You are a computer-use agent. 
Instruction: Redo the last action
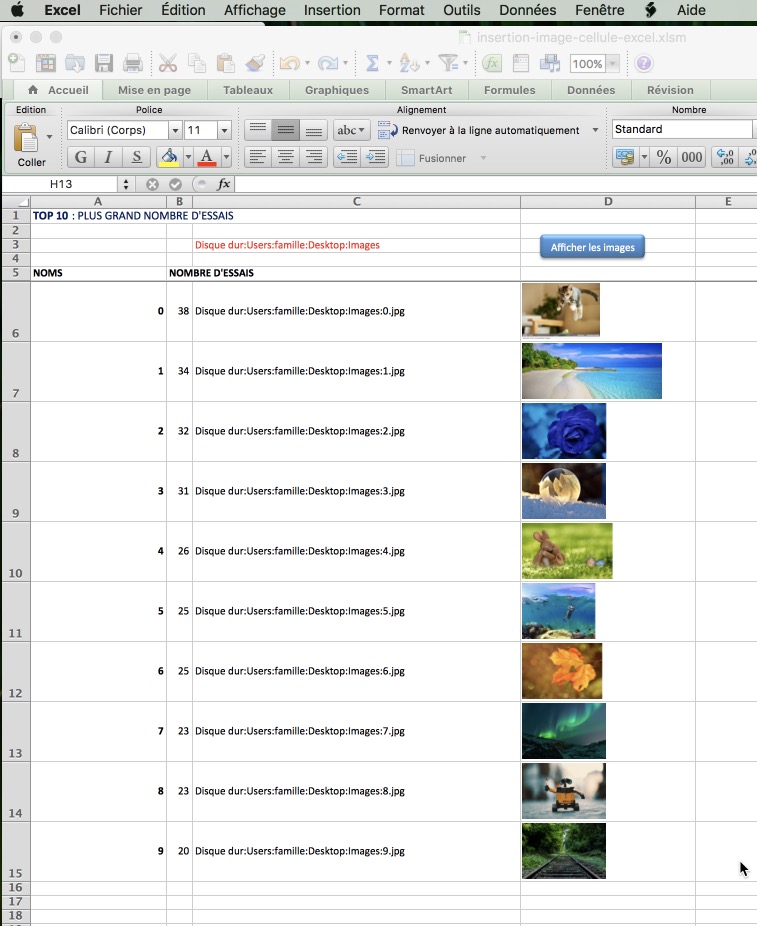[328, 63]
